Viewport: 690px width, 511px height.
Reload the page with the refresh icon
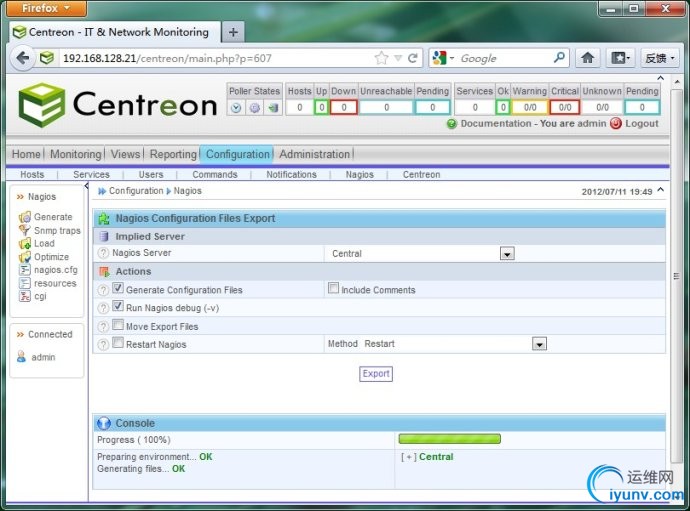tap(412, 58)
